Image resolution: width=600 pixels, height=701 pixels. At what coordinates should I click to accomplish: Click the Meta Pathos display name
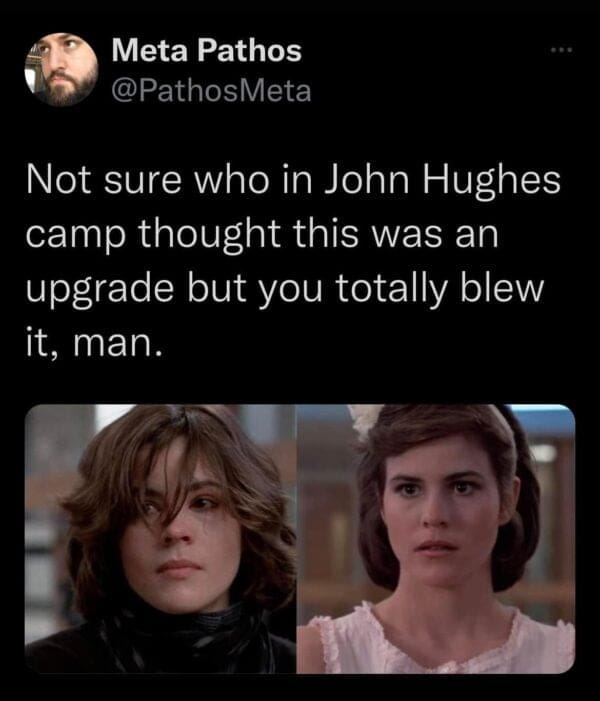point(207,50)
